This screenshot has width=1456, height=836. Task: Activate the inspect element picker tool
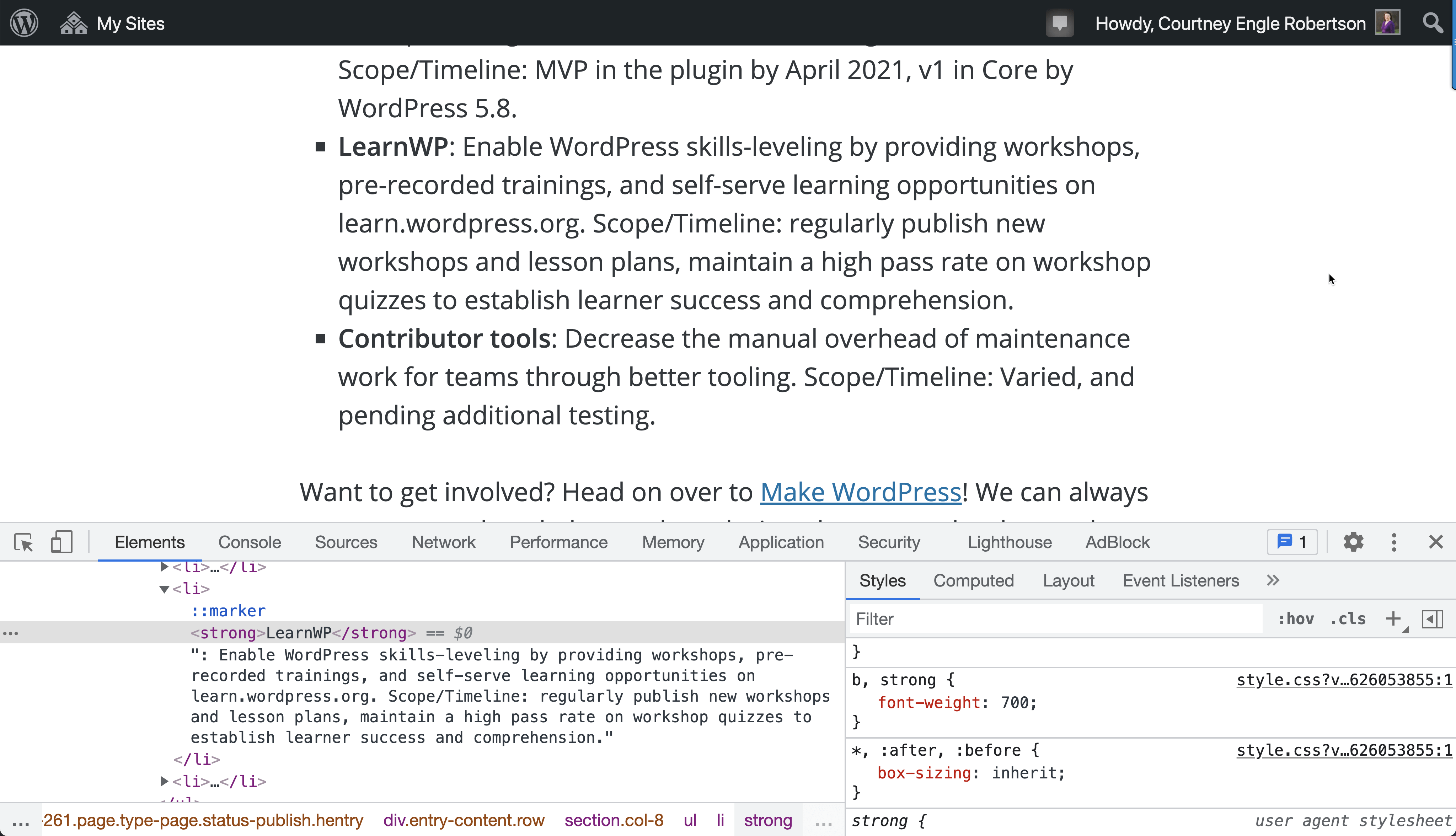[x=23, y=542]
